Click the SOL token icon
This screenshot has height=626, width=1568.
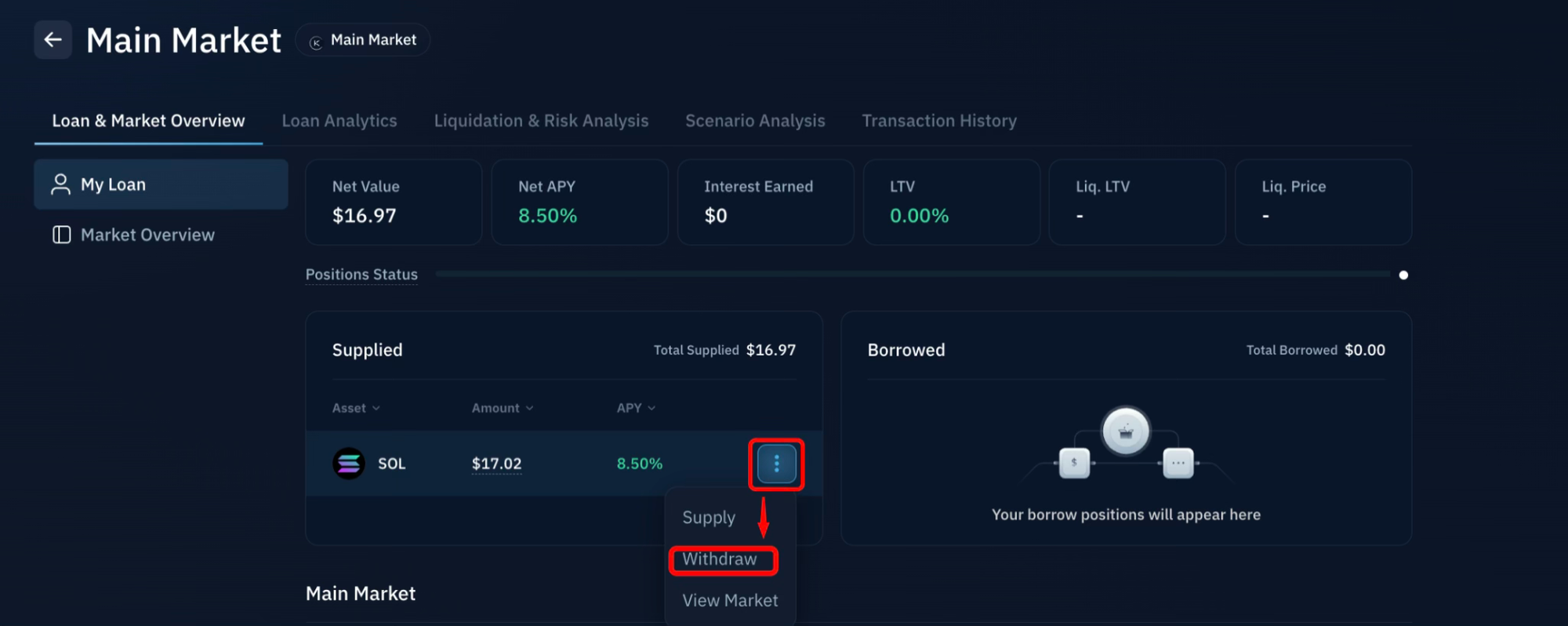click(x=349, y=464)
